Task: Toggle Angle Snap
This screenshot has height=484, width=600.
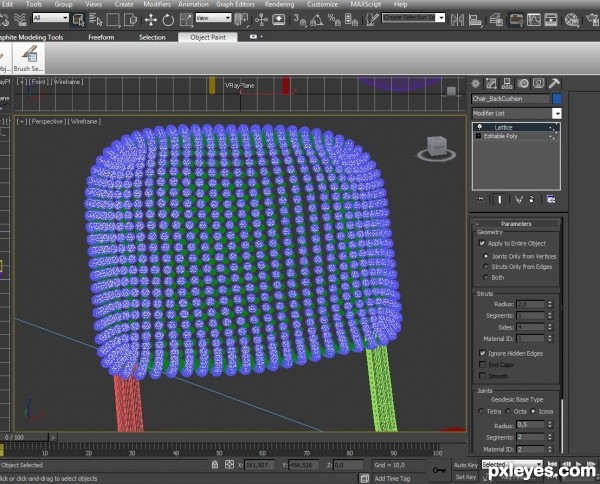Action: pos(316,20)
